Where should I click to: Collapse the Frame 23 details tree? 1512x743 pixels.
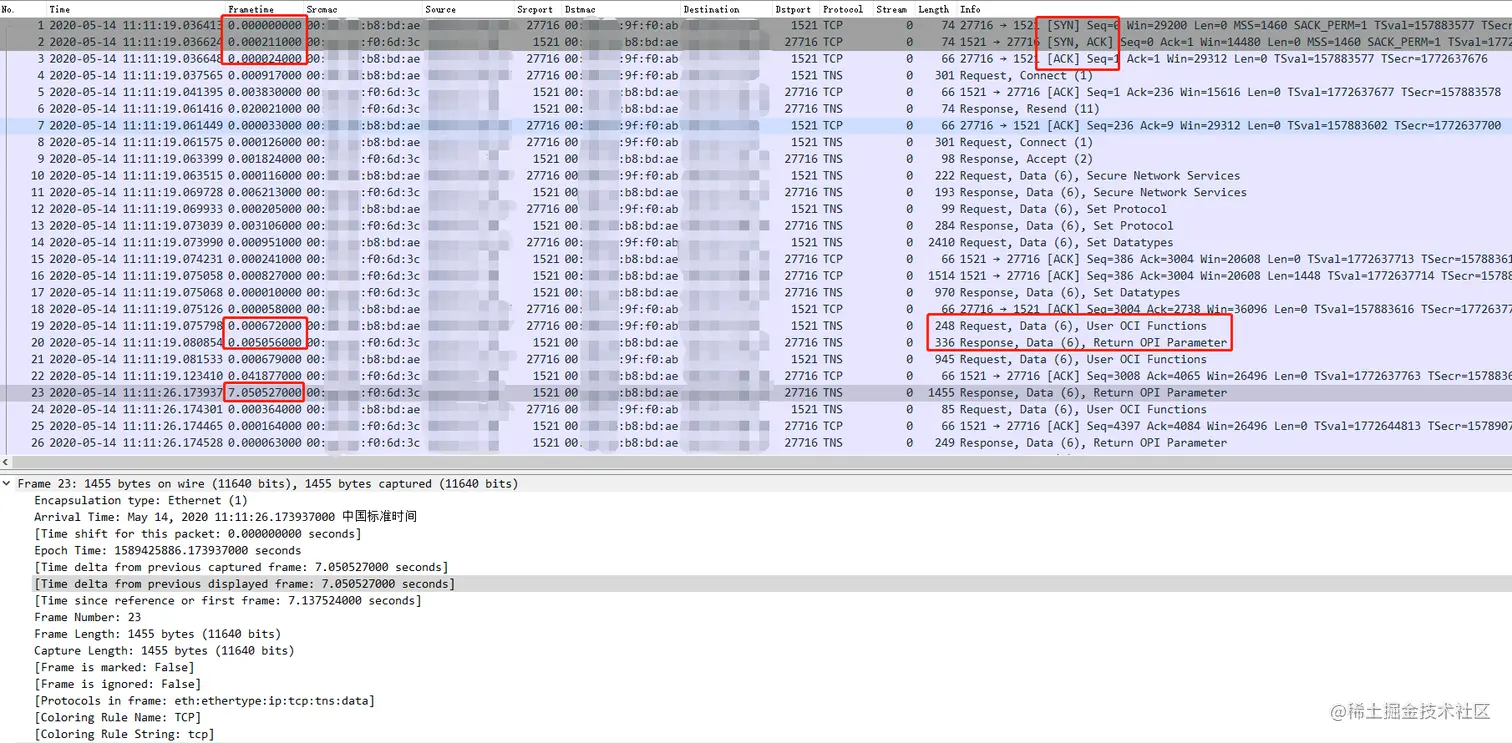click(8, 483)
